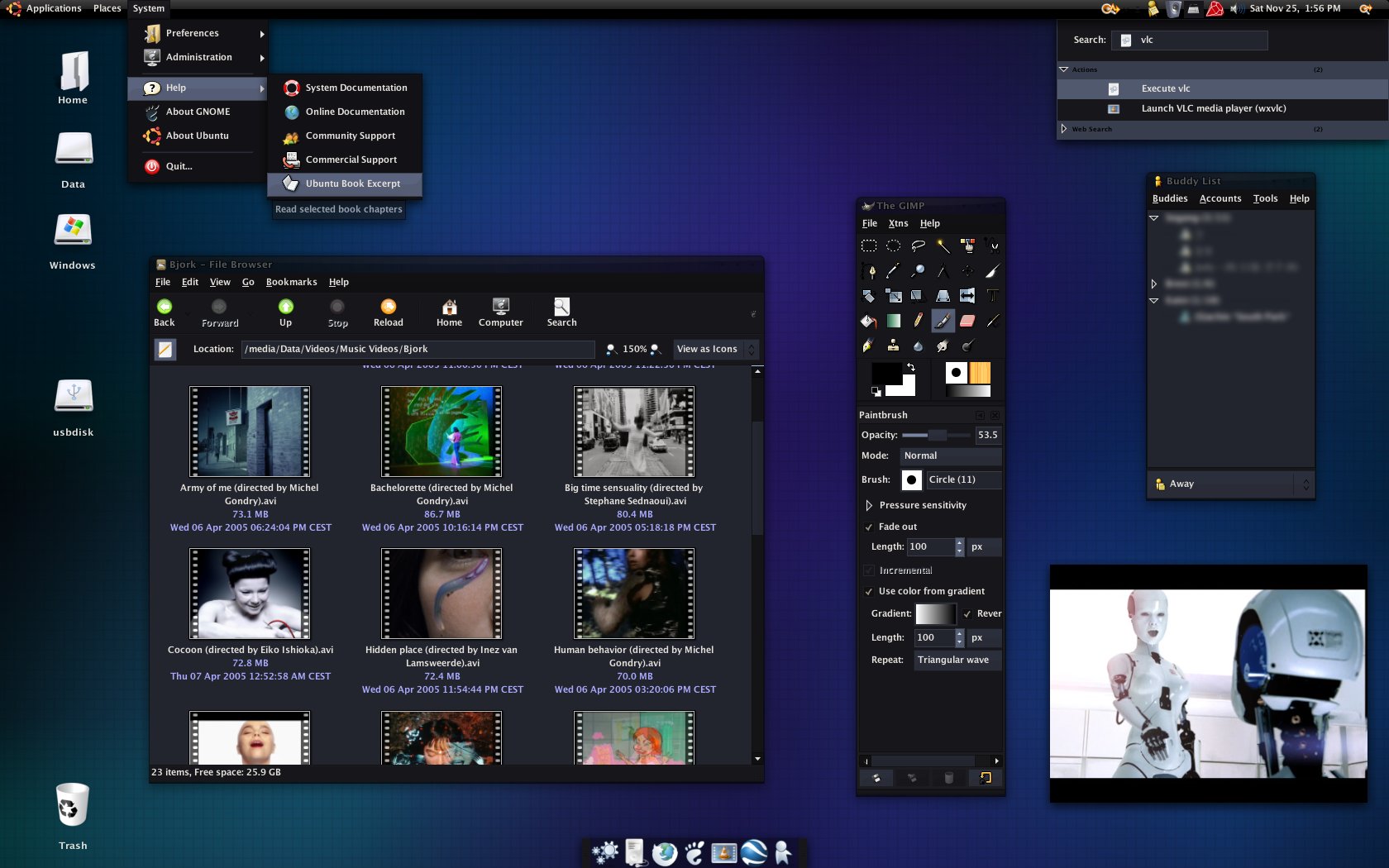Screen dimensions: 1389x868
Task: Select the Select by Color tool
Action: [967, 246]
